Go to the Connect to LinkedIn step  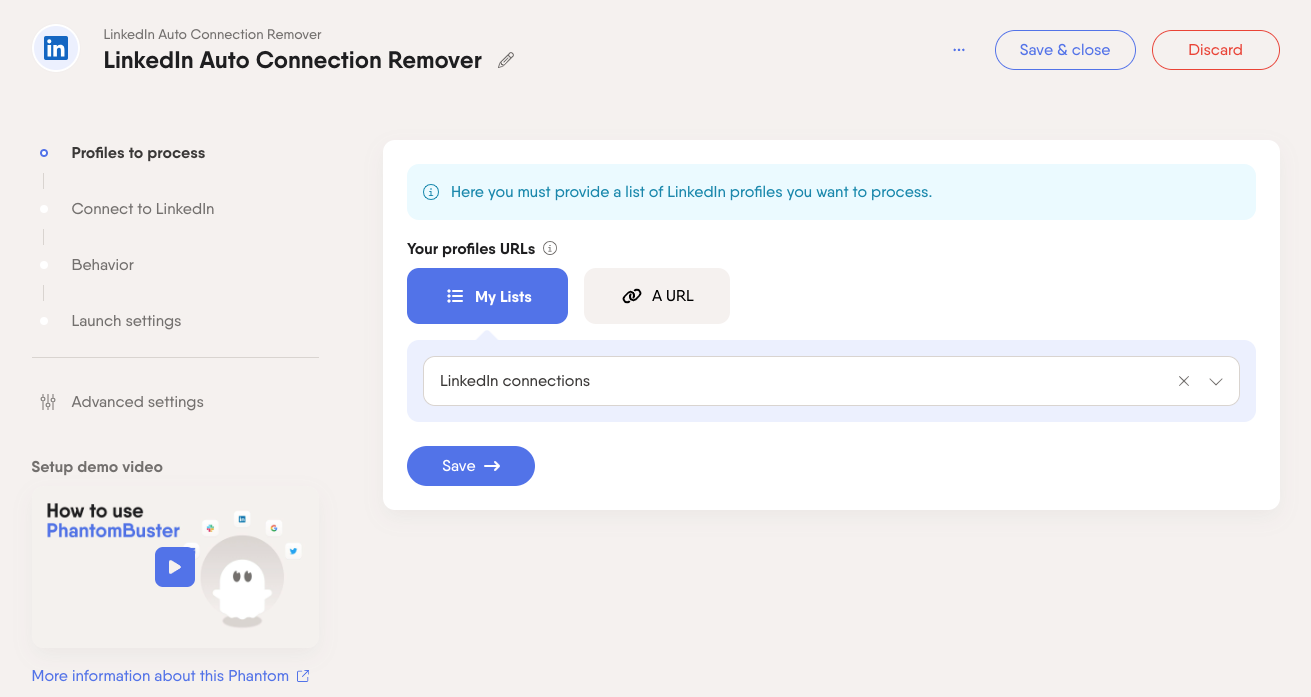click(x=143, y=209)
